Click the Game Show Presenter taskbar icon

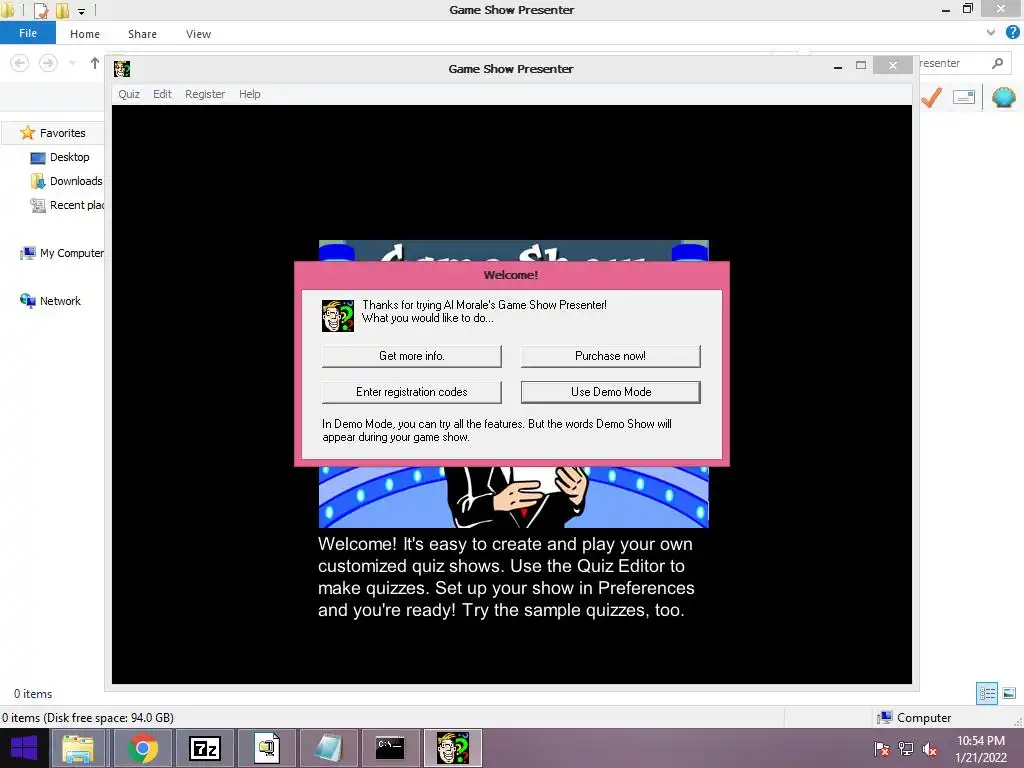(x=453, y=748)
